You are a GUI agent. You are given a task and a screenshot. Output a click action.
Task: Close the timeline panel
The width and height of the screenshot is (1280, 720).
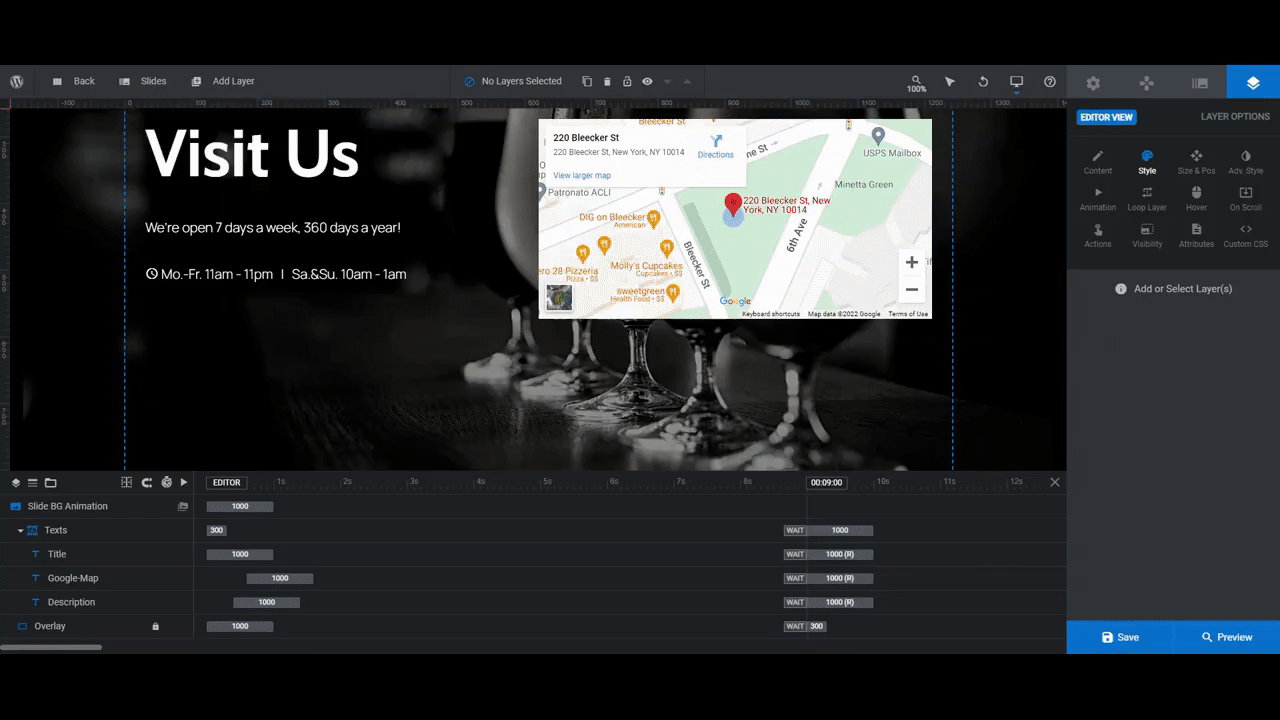pyautogui.click(x=1054, y=482)
